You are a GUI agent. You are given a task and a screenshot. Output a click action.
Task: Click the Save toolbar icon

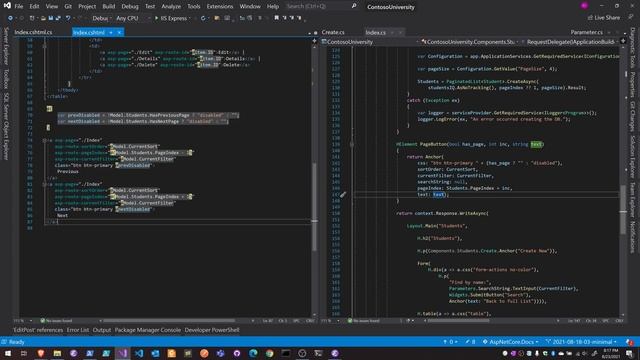(x=51, y=18)
